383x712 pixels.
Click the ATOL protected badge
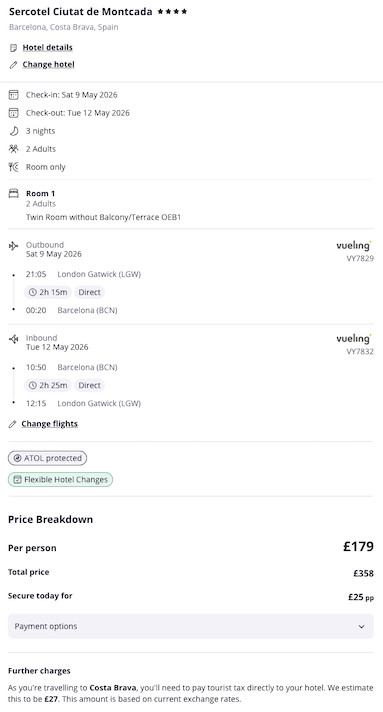pos(47,458)
